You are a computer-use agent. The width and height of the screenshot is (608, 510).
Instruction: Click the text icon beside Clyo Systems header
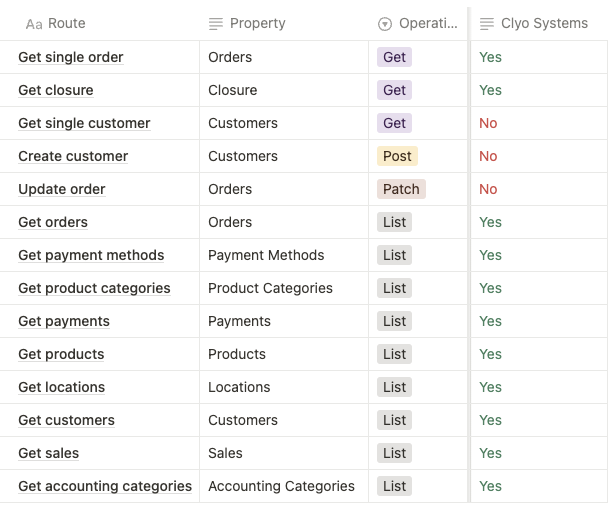[487, 23]
